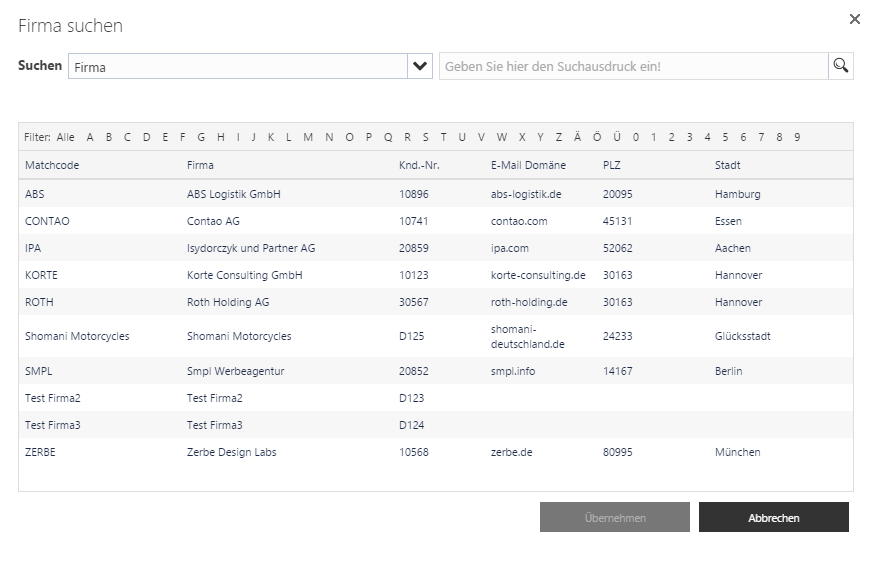Filter companies by letter S
874x563 pixels.
(425, 137)
